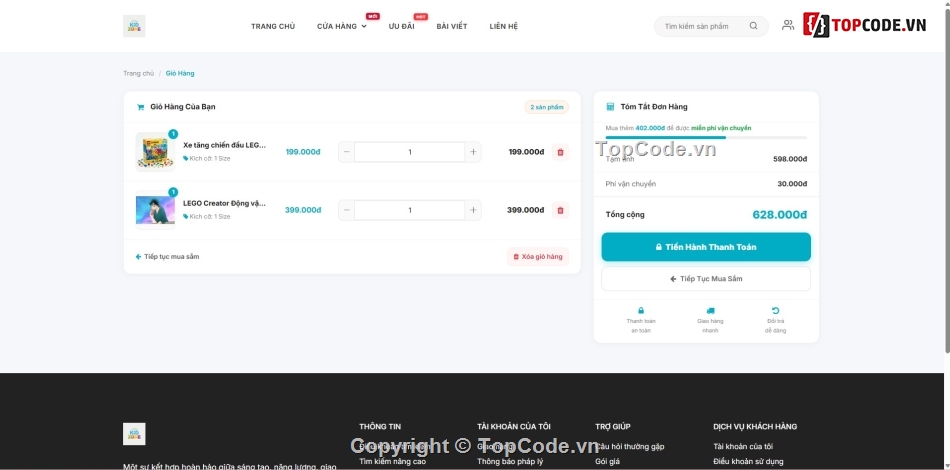Open the user account icon

788,25
